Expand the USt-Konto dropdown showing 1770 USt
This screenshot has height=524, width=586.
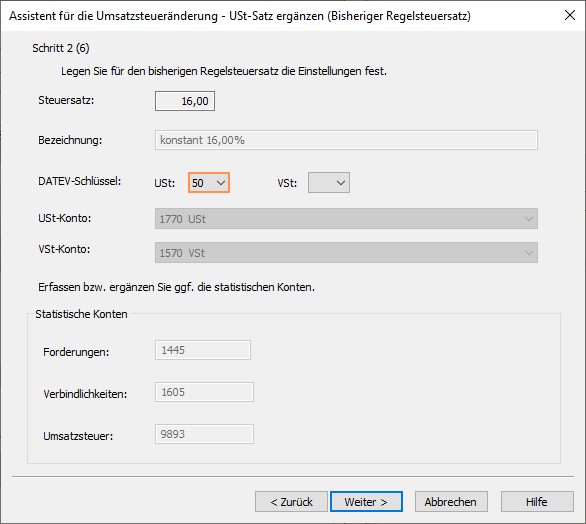[x=346, y=219]
